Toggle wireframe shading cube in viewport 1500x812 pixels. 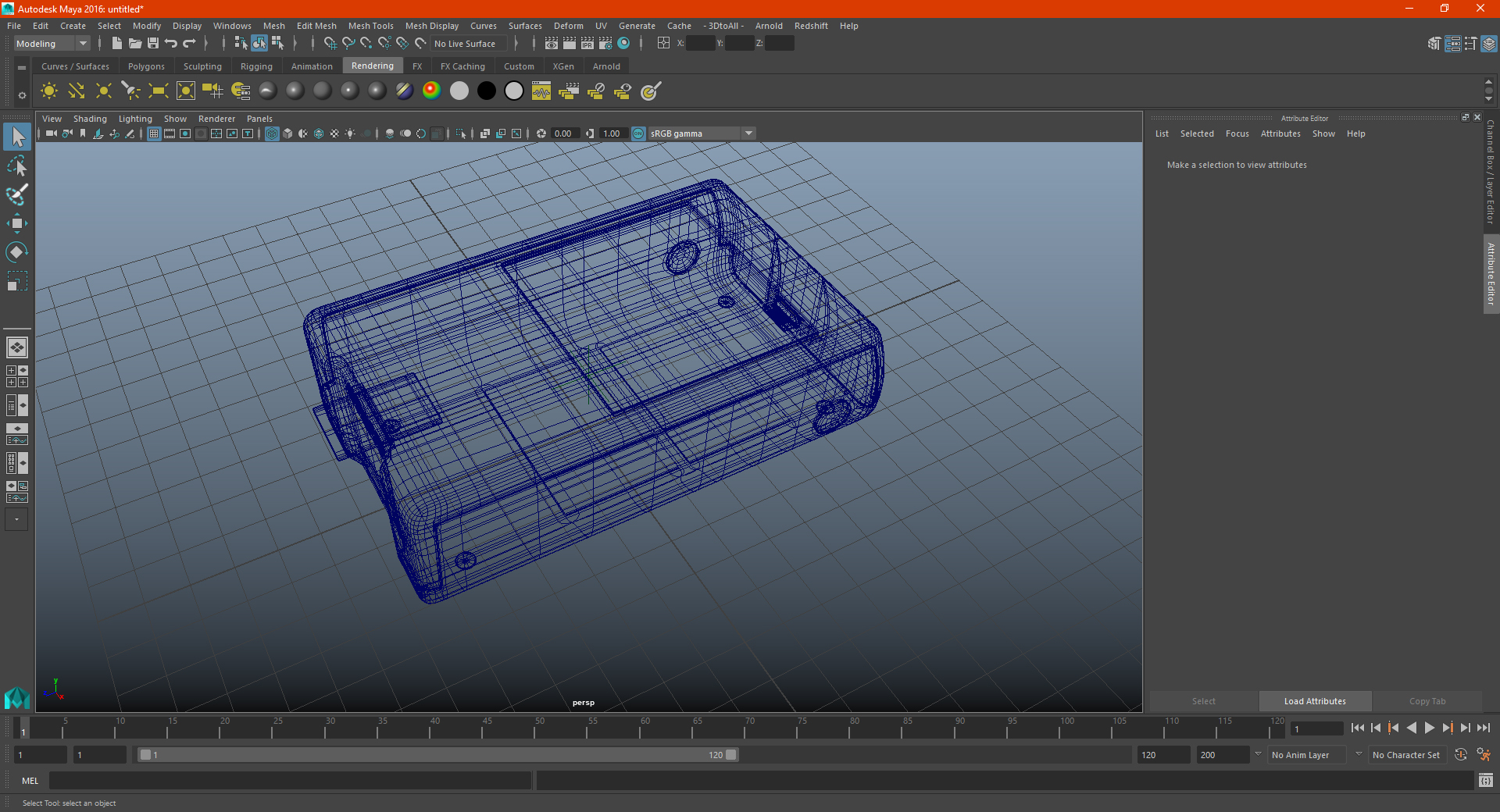(x=272, y=134)
